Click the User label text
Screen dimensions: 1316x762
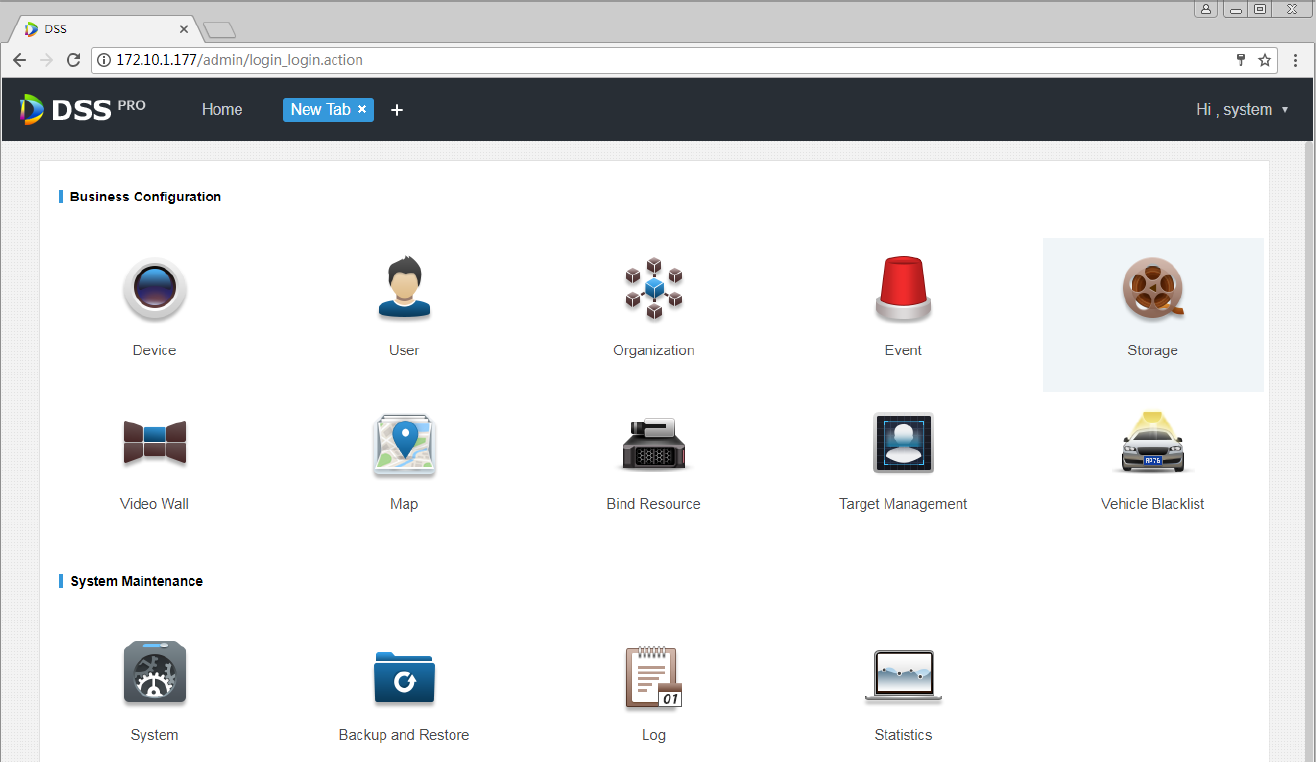[x=404, y=350]
